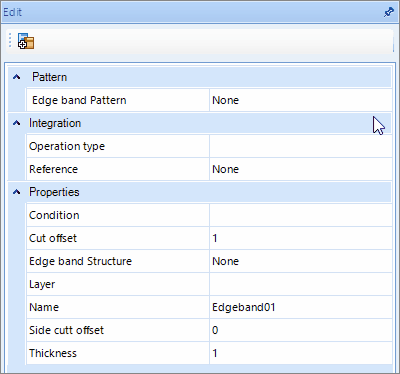This screenshot has height=374, width=400.
Task: Click the Edit panel title
Action: pyautogui.click(x=12, y=12)
